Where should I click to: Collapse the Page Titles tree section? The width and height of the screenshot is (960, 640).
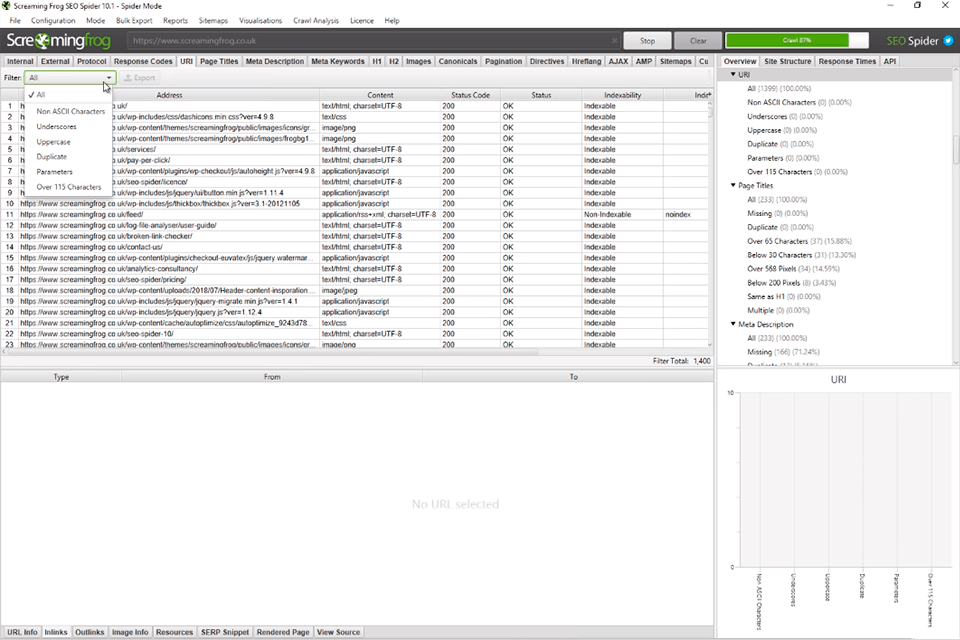coord(733,185)
